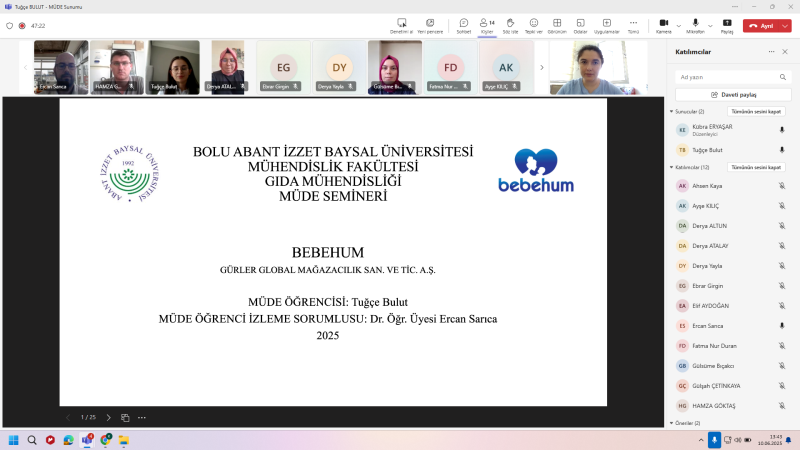Click the search magnifier in participants panel
800x450 pixels.
(783, 77)
